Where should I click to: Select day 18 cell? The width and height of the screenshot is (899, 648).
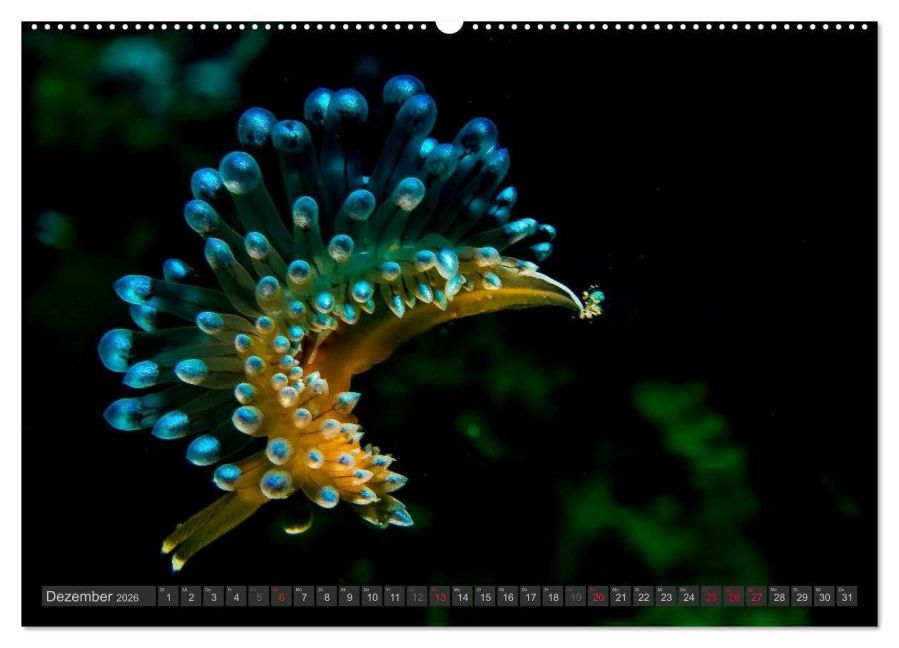pyautogui.click(x=553, y=596)
